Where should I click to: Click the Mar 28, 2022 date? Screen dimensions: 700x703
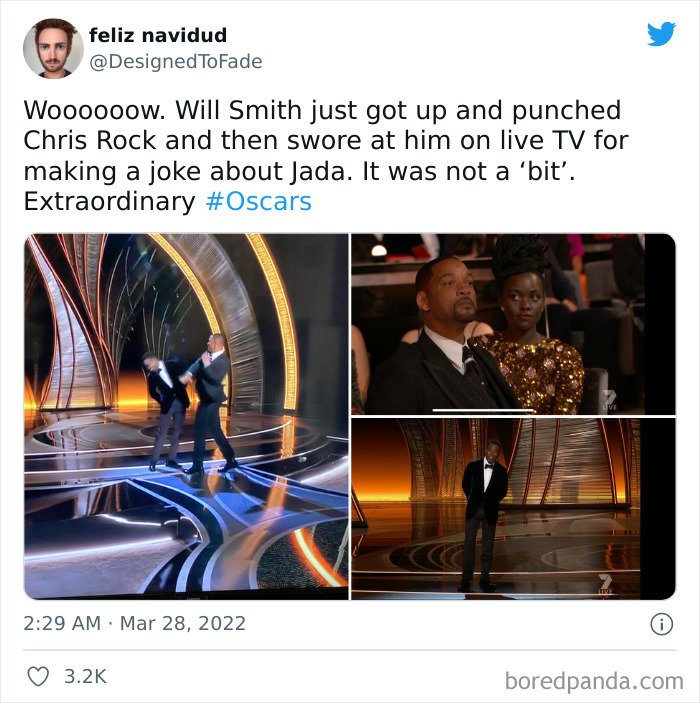(183, 624)
